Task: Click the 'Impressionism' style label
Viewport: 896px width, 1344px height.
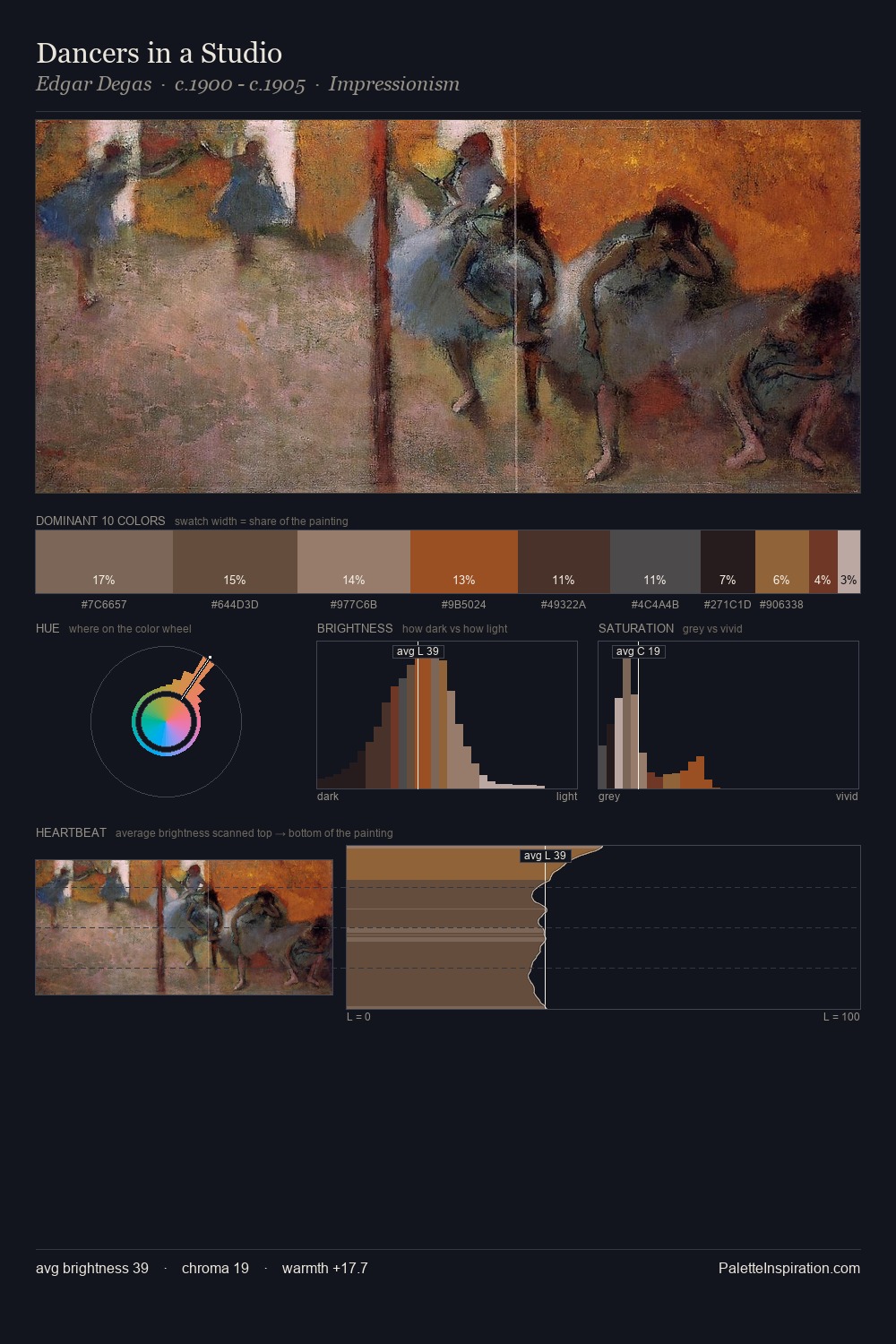Action: pyautogui.click(x=394, y=84)
